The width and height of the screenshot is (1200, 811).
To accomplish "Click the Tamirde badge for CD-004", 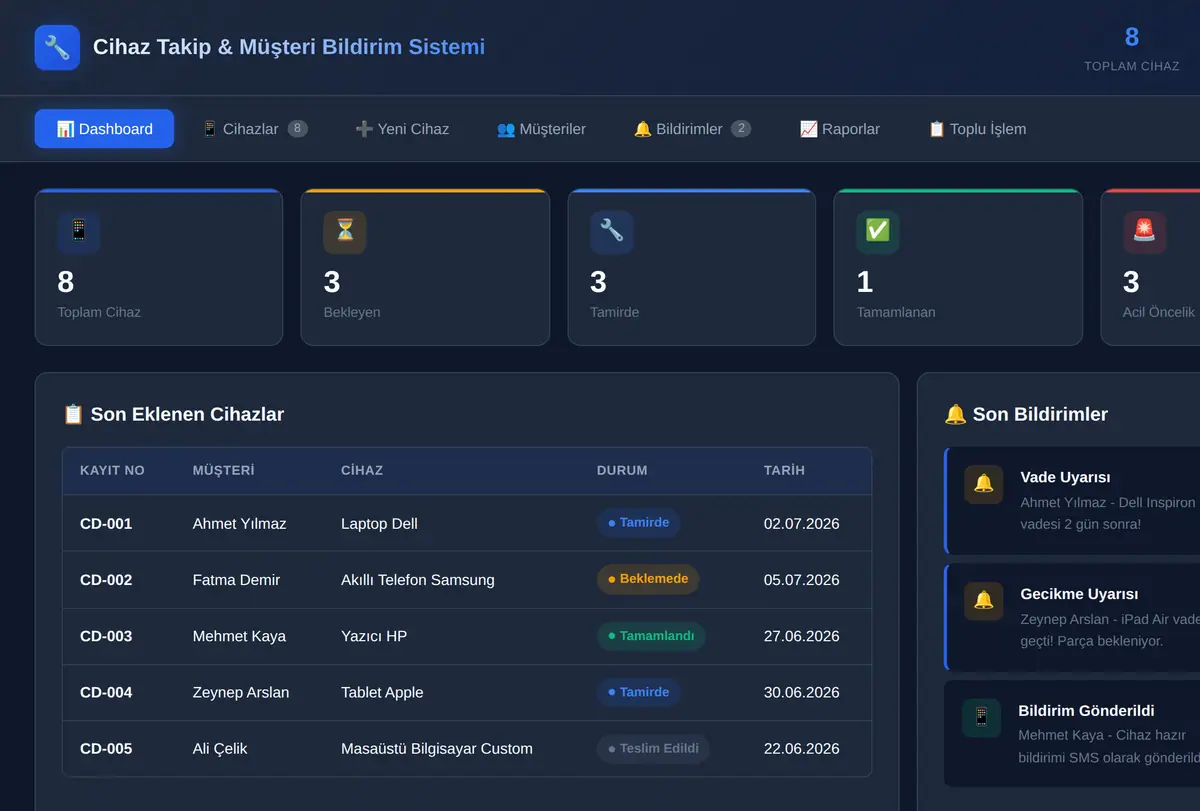I will 639,692.
